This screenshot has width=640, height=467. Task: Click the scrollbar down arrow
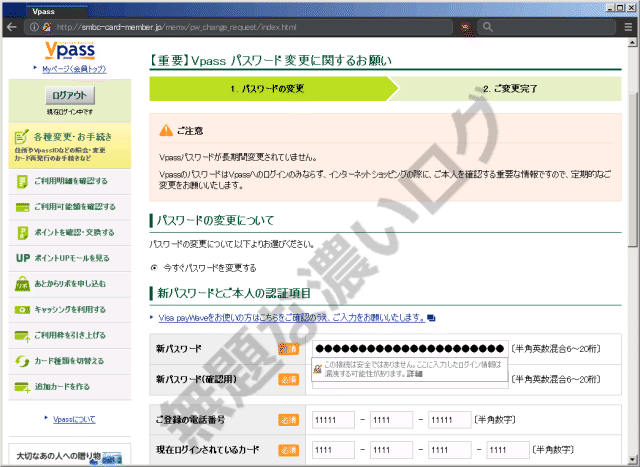tap(632, 459)
